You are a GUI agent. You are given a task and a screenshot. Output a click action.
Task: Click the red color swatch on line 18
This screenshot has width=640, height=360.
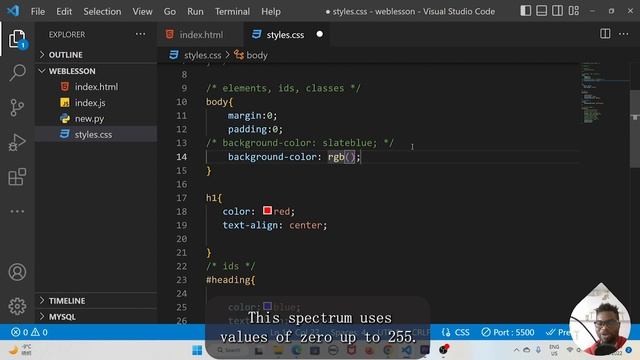pyautogui.click(x=267, y=211)
